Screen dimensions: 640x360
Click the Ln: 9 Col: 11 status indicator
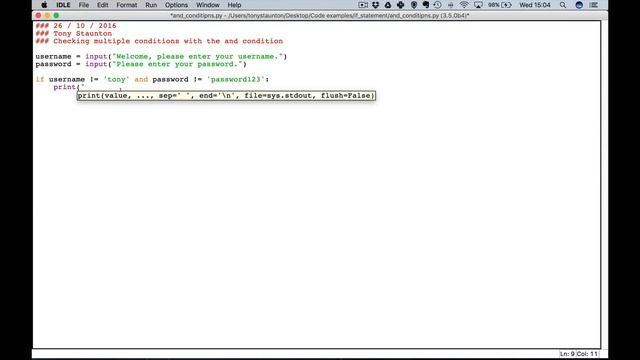pyautogui.click(x=579, y=354)
